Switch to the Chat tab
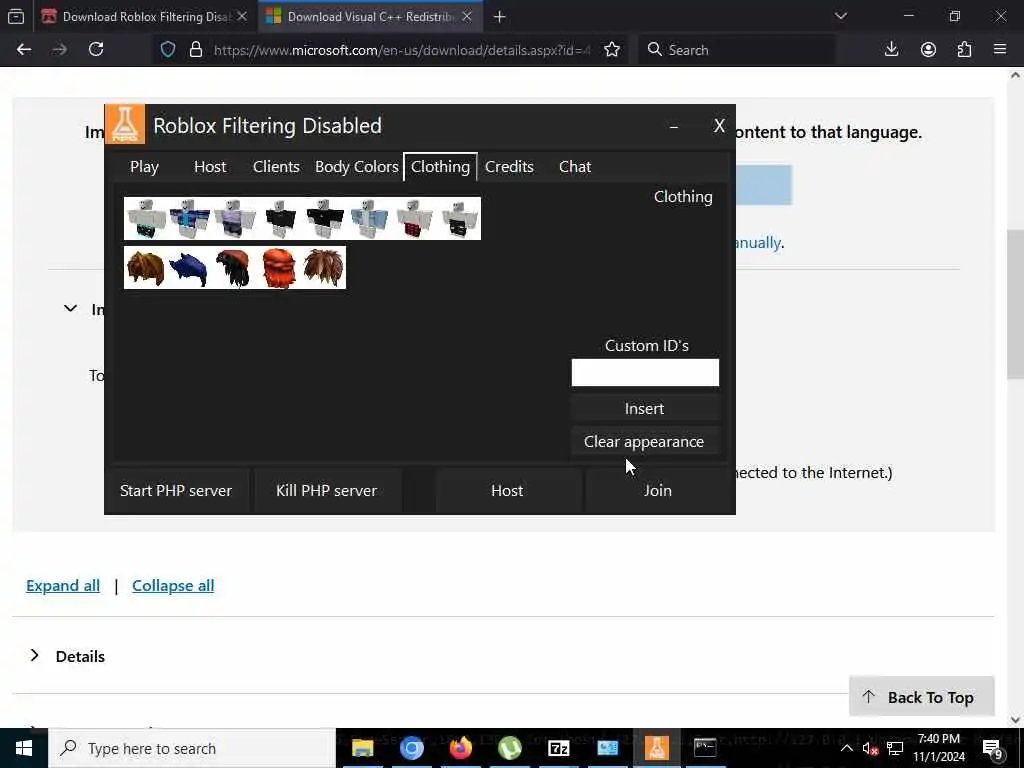 pyautogui.click(x=575, y=167)
